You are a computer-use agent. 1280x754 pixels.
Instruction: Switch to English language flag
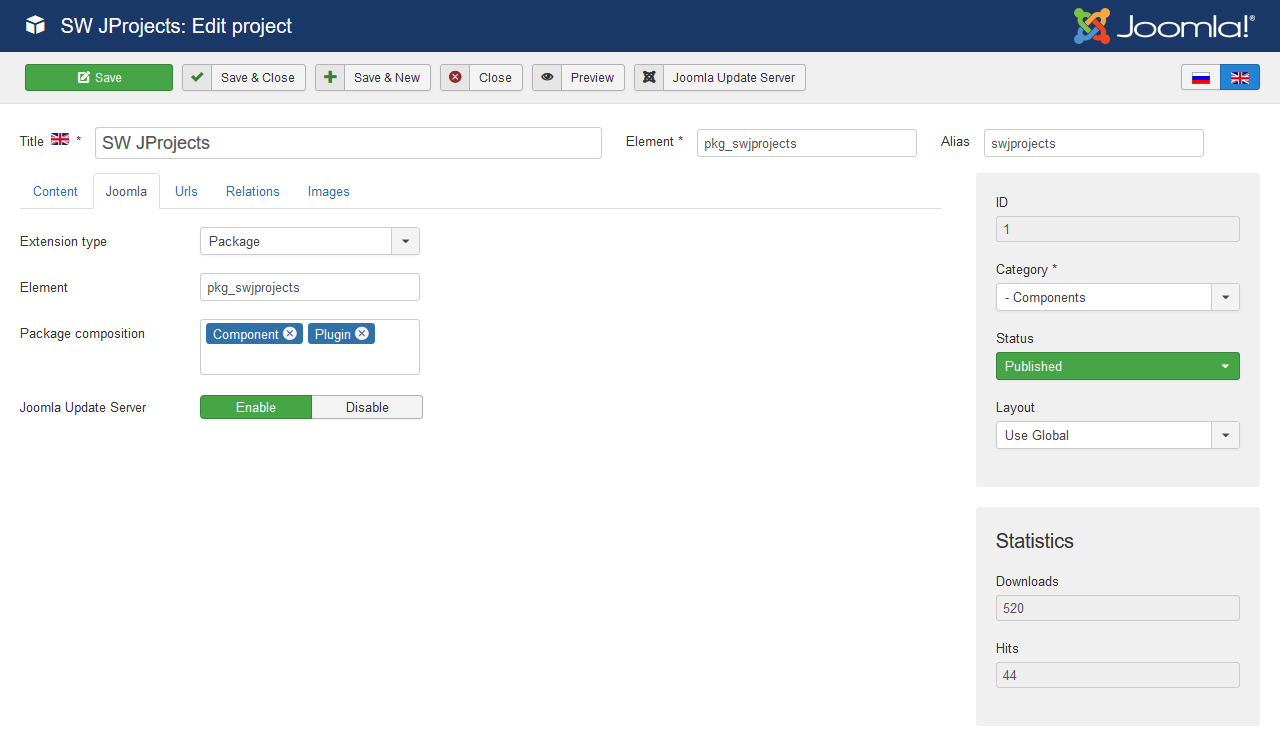click(x=1240, y=77)
